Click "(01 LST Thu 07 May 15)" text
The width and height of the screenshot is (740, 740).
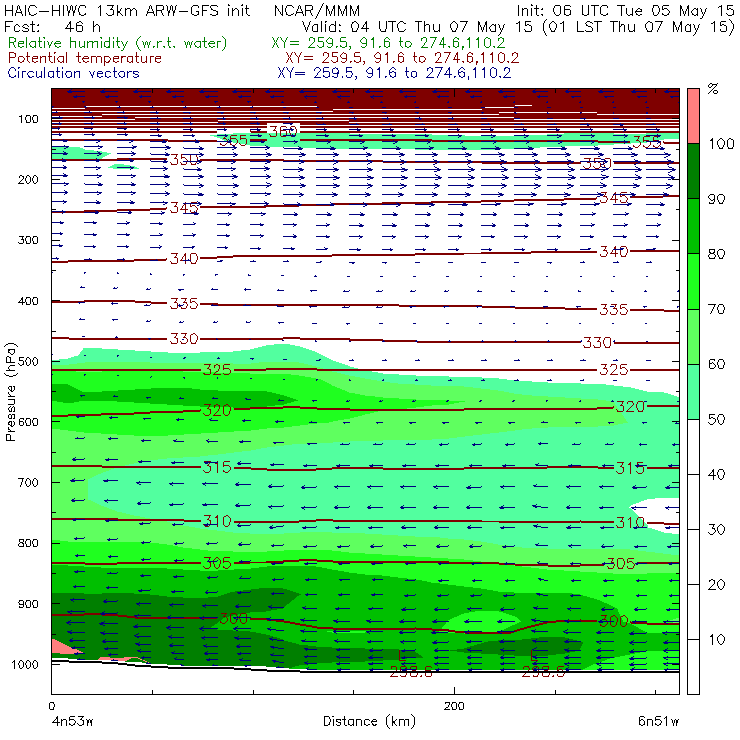pos(639,26)
